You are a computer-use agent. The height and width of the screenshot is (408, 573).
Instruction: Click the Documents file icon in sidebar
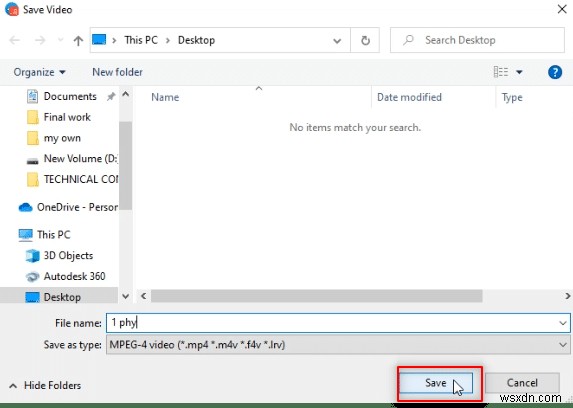pos(33,97)
